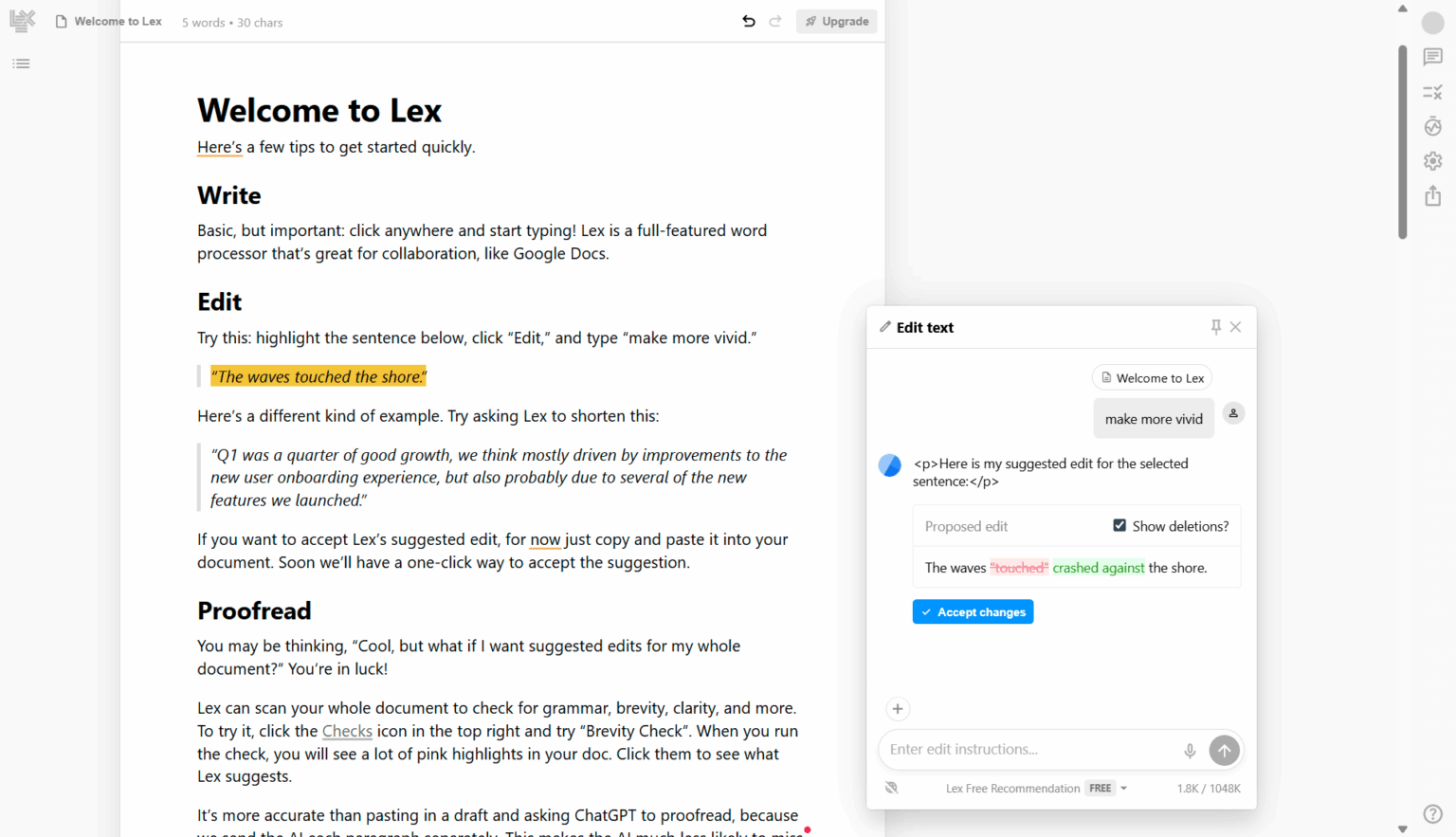Uncheck the "Show deletions?" checkbox
The height and width of the screenshot is (837, 1456).
[1119, 524]
